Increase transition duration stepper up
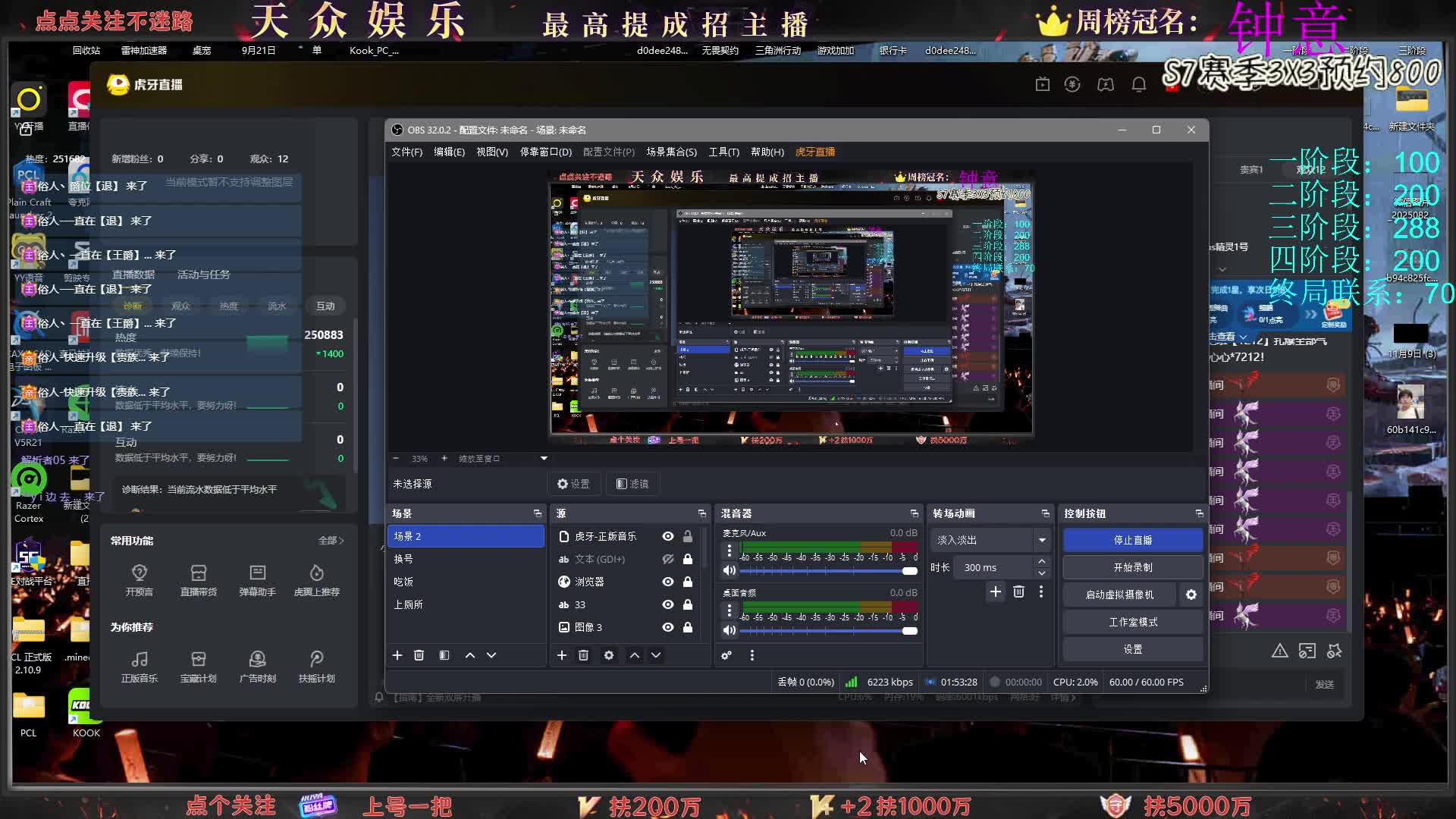1456x819 pixels. coord(1042,562)
